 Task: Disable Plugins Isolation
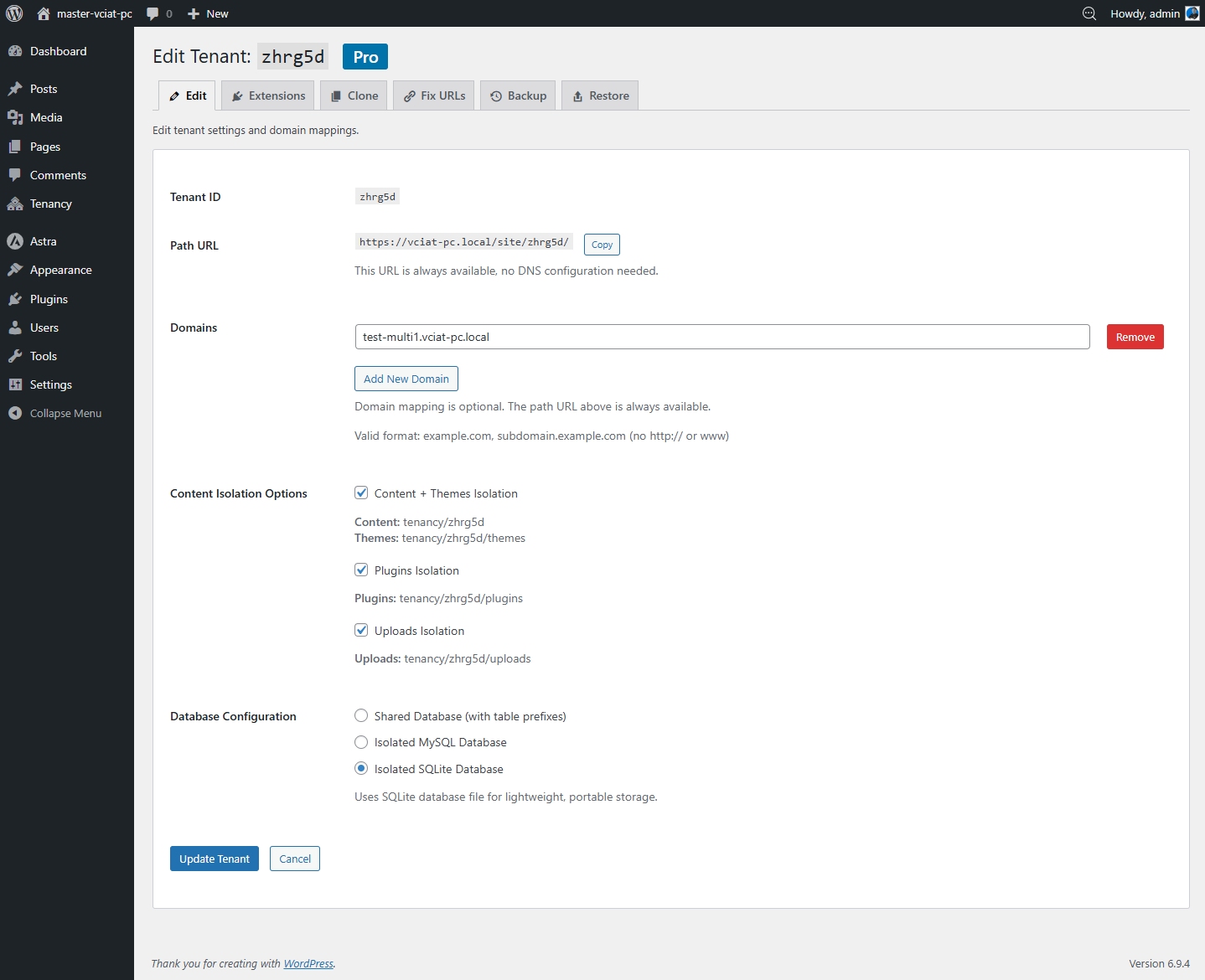click(x=361, y=570)
